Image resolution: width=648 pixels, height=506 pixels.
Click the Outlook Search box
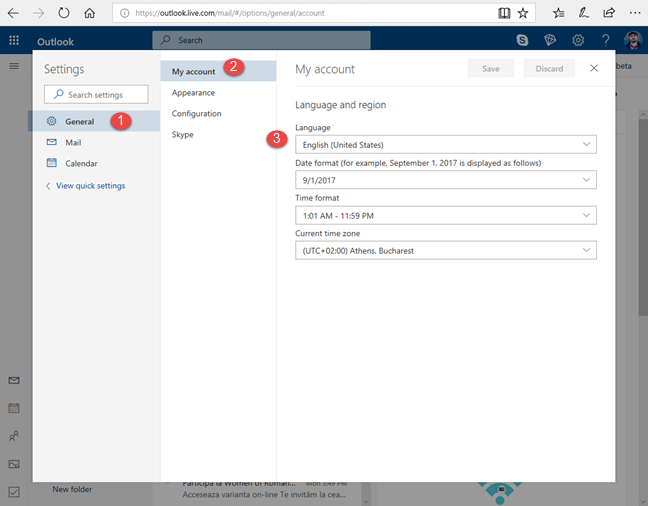[261, 40]
